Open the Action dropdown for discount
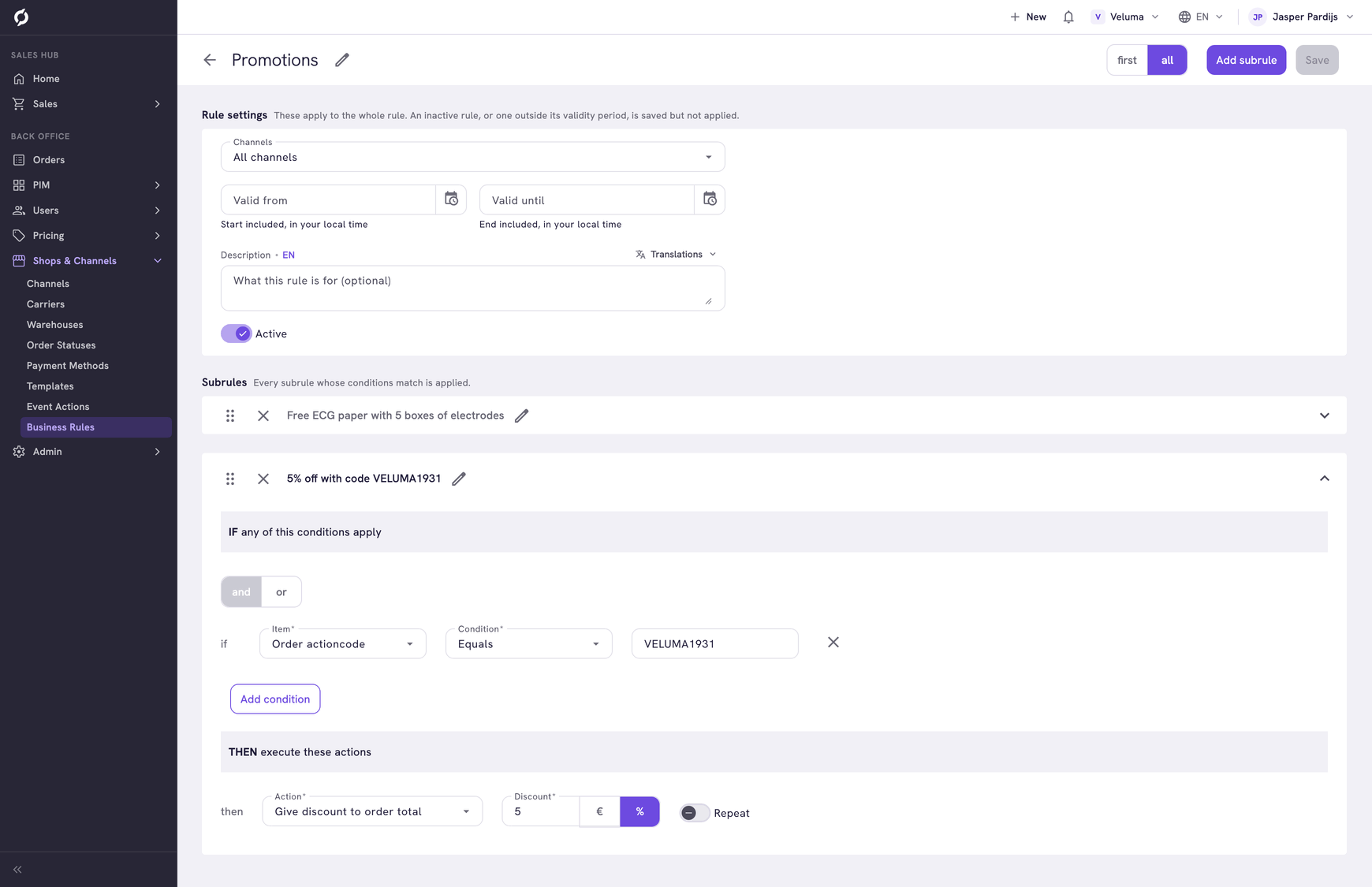This screenshot has height=887, width=1372. coord(372,811)
